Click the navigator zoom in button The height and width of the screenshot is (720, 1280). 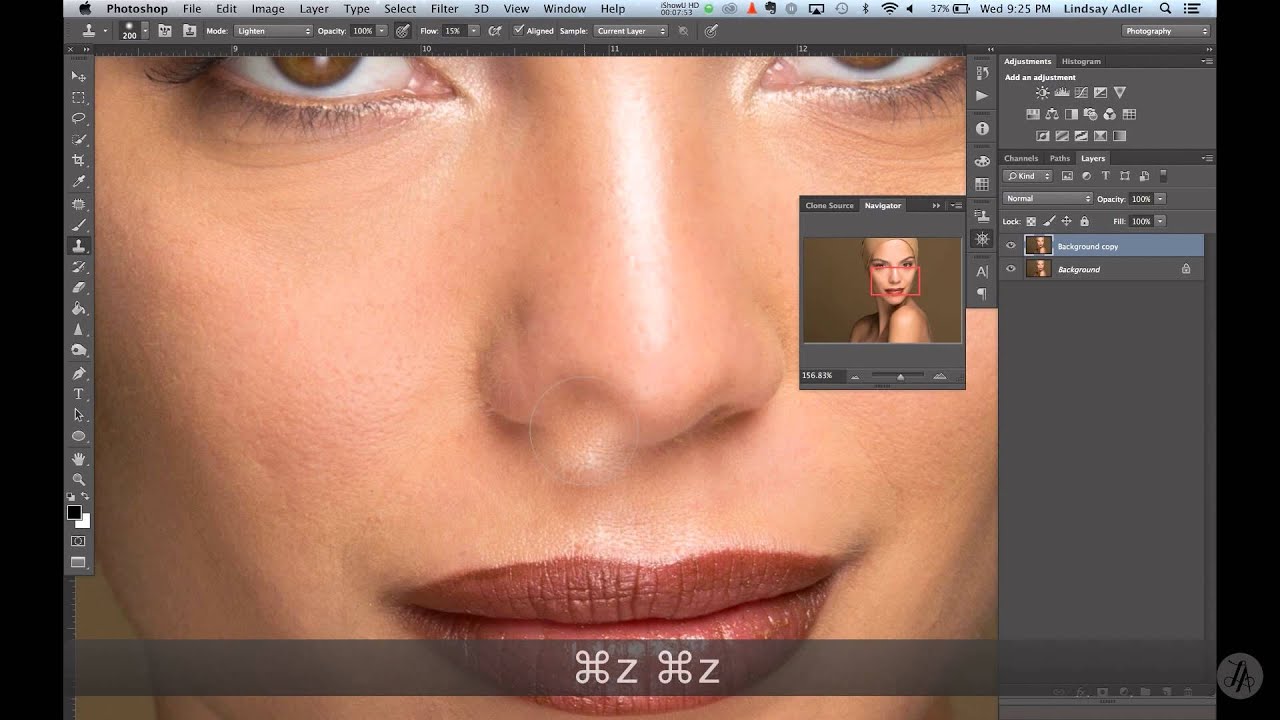(x=939, y=376)
